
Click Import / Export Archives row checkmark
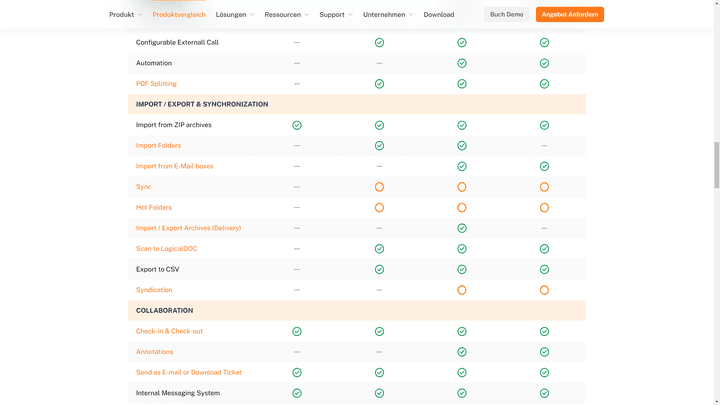462,228
